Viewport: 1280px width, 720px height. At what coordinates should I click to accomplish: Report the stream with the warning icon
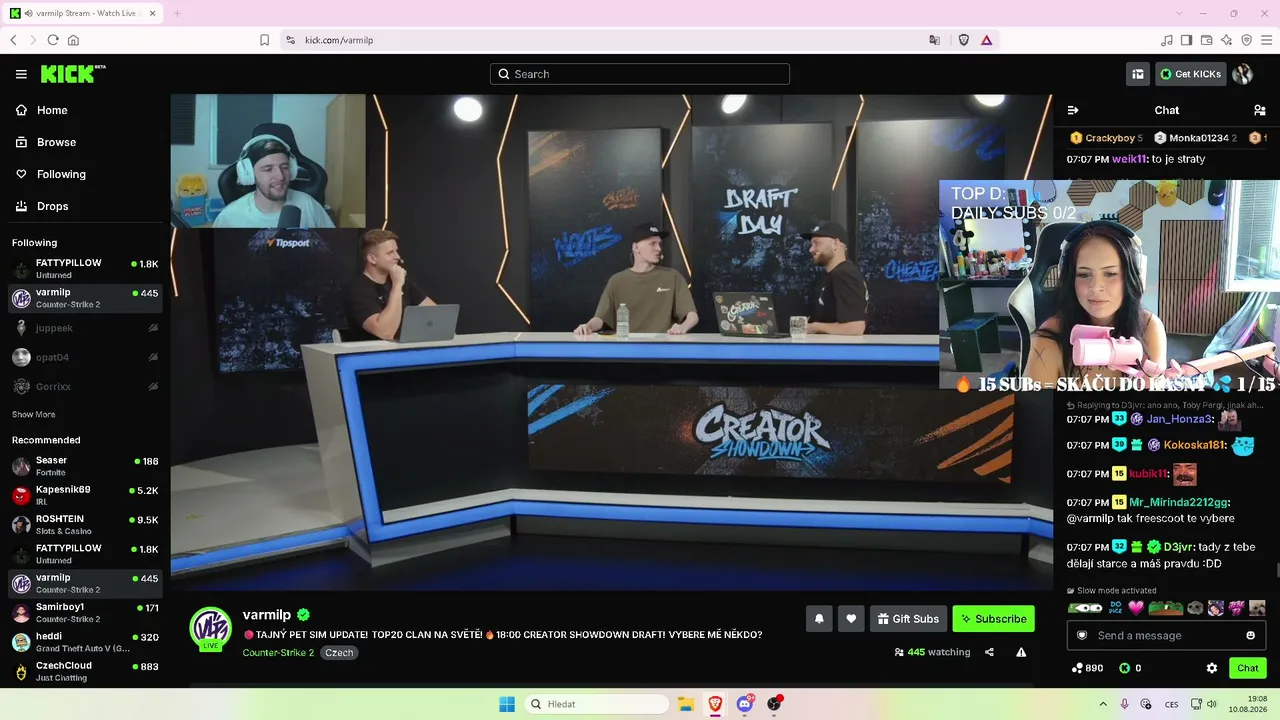click(1021, 652)
